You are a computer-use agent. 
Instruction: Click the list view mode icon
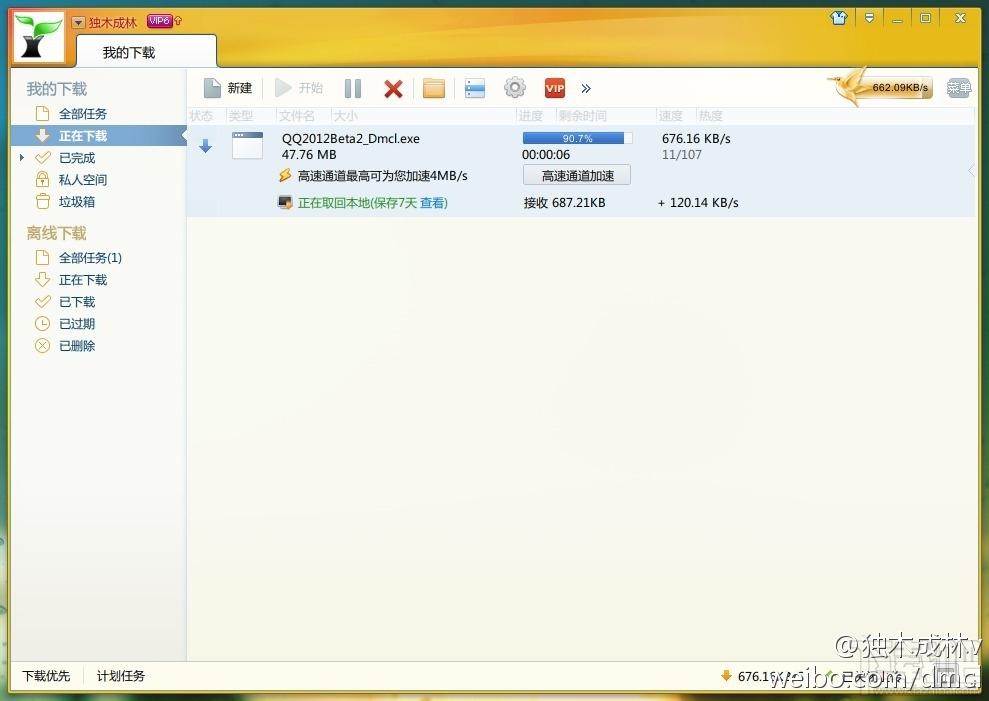coord(475,88)
